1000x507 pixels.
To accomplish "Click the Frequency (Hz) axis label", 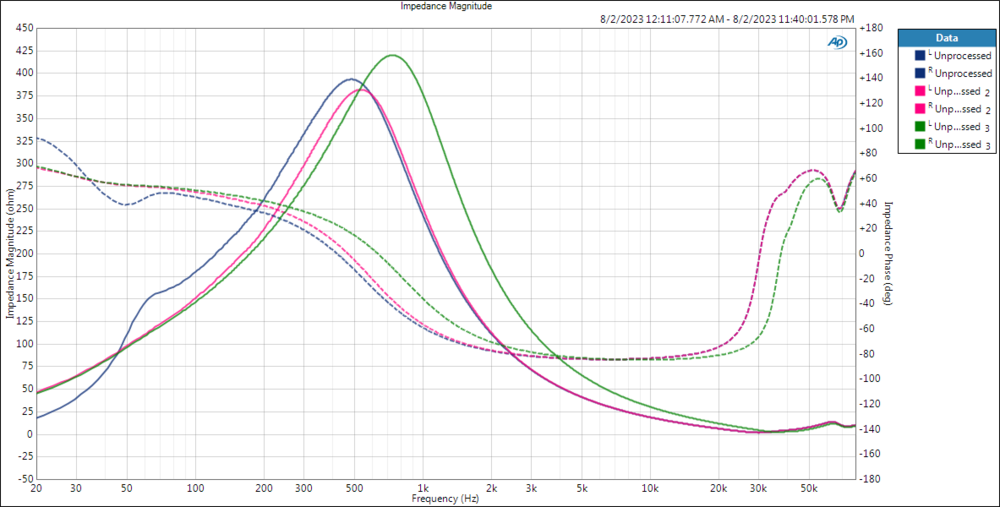I will coord(445,497).
